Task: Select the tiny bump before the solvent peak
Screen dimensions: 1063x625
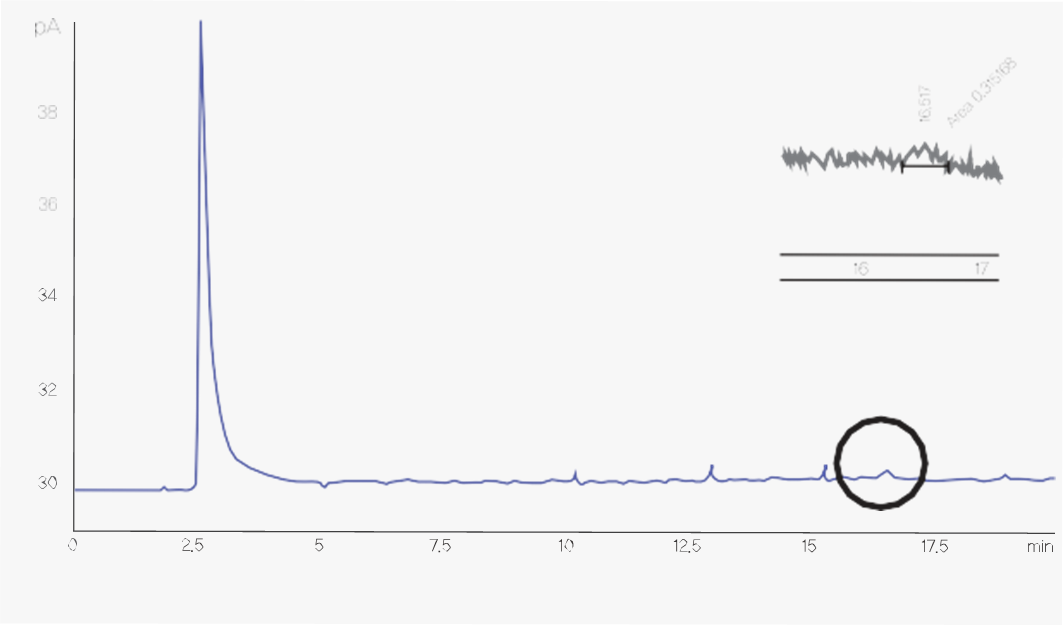Action: click(x=164, y=487)
